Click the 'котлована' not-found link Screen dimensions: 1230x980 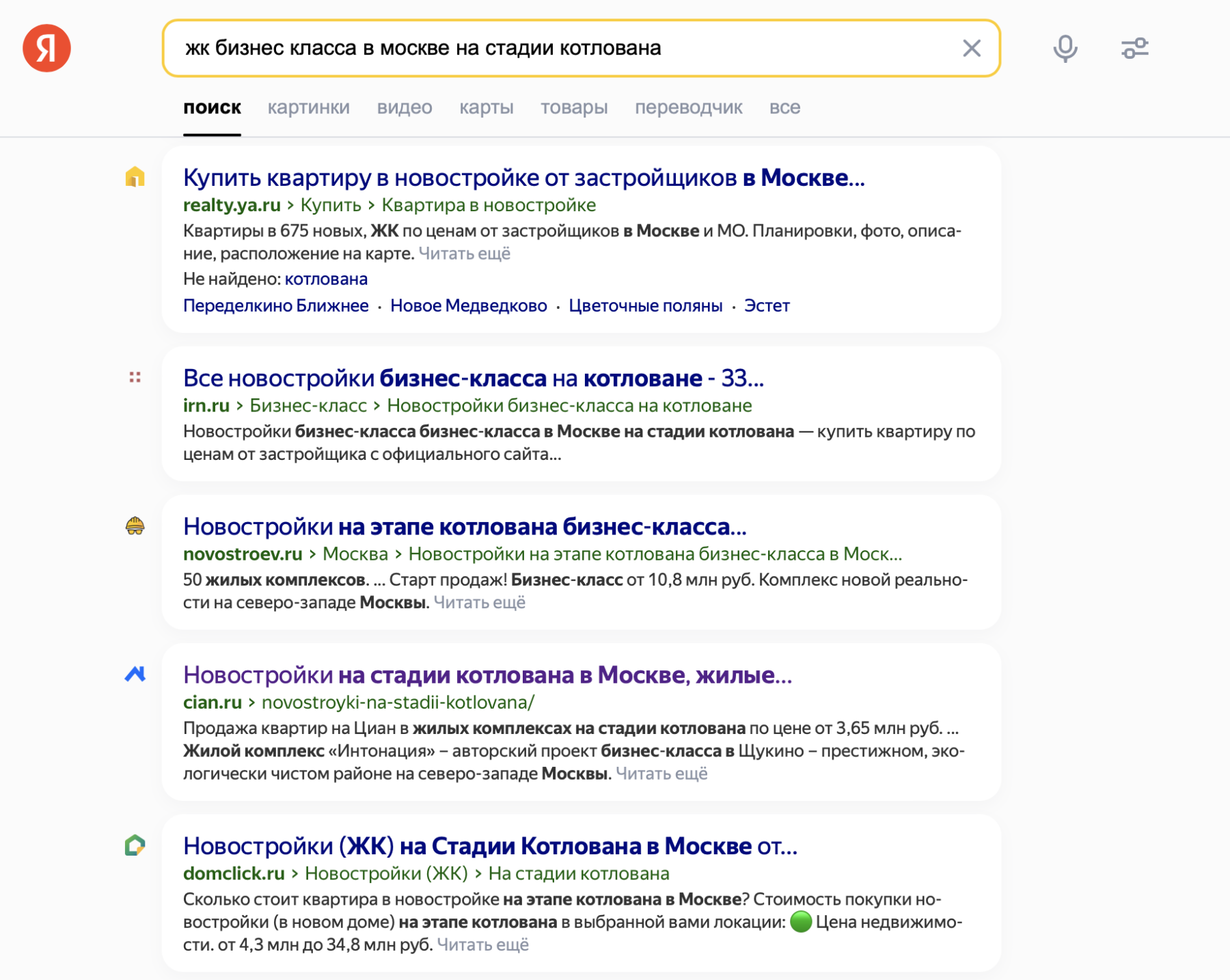pyautogui.click(x=326, y=279)
